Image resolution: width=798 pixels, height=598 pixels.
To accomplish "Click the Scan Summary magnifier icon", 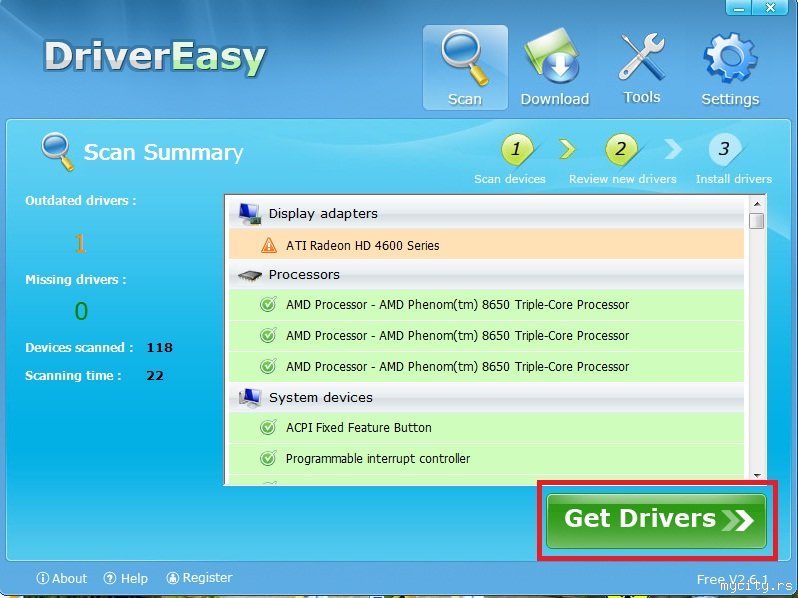I will [x=57, y=151].
